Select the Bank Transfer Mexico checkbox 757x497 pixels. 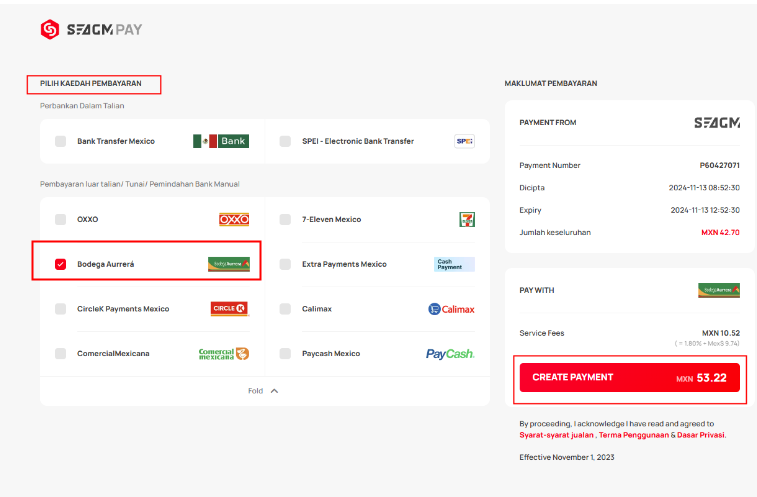[60, 141]
